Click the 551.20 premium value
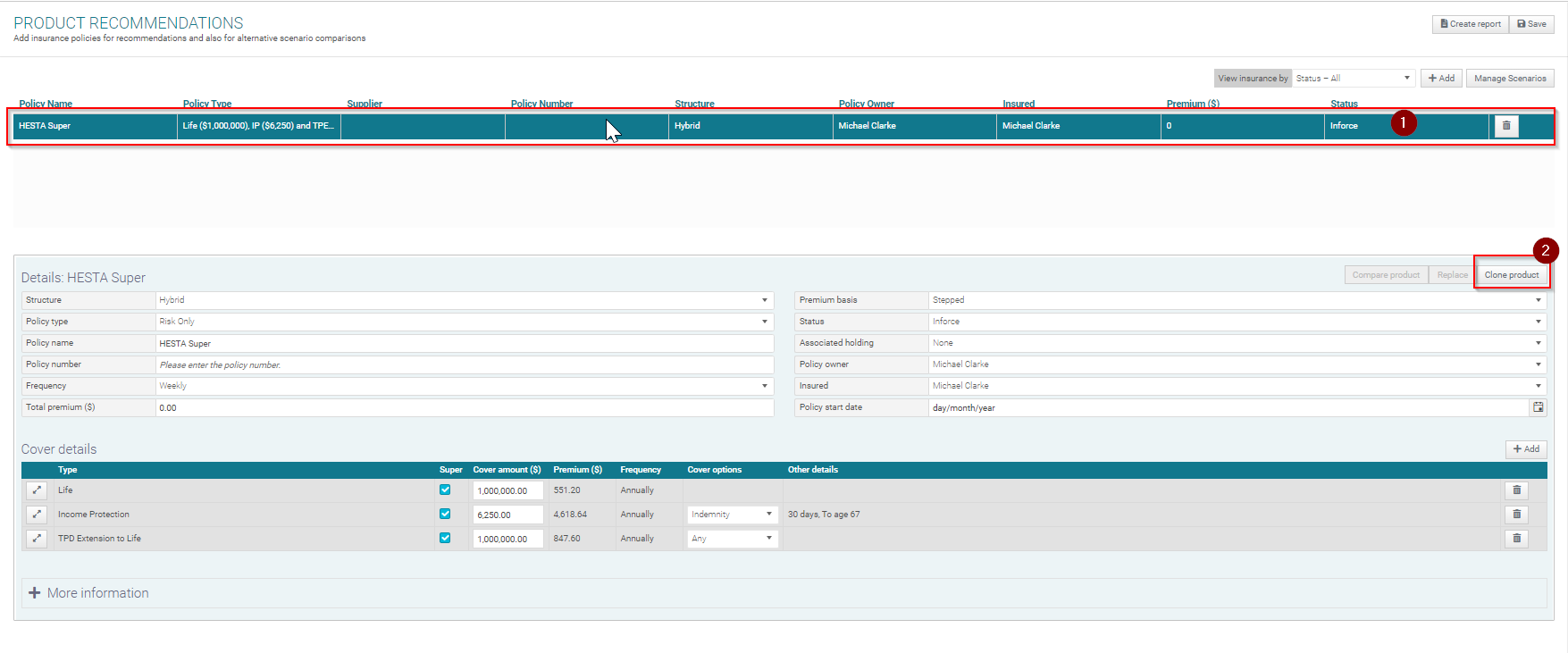The height and width of the screenshot is (653, 1568). coord(566,490)
